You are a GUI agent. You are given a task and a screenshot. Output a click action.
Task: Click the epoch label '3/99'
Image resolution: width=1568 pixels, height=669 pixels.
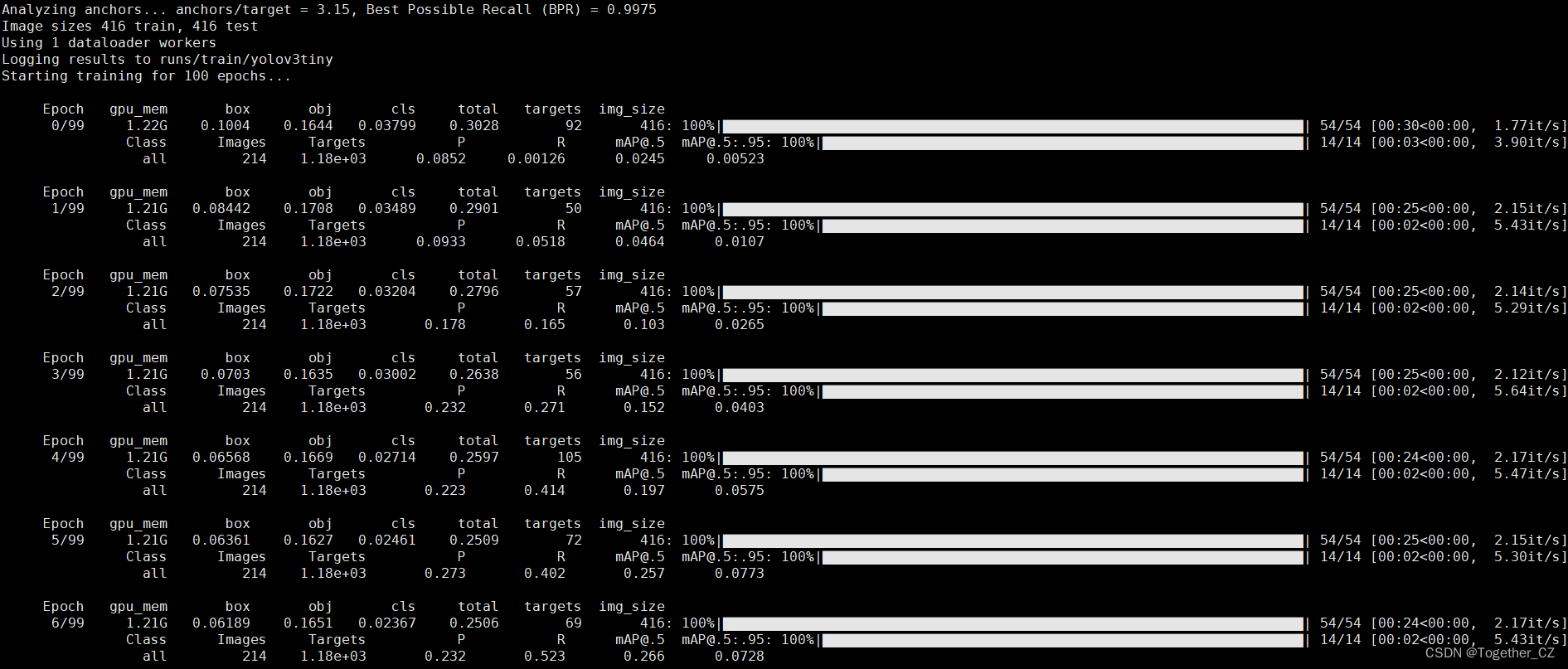(x=68, y=375)
